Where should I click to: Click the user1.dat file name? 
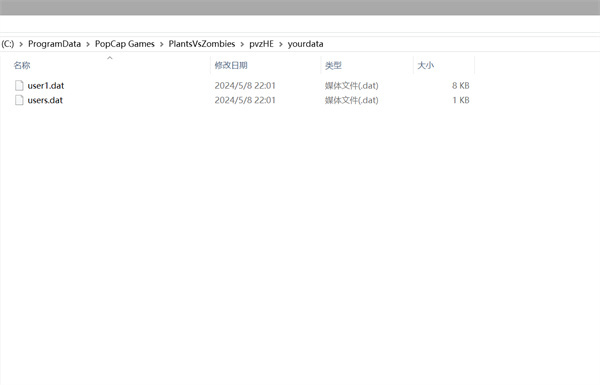coord(46,86)
